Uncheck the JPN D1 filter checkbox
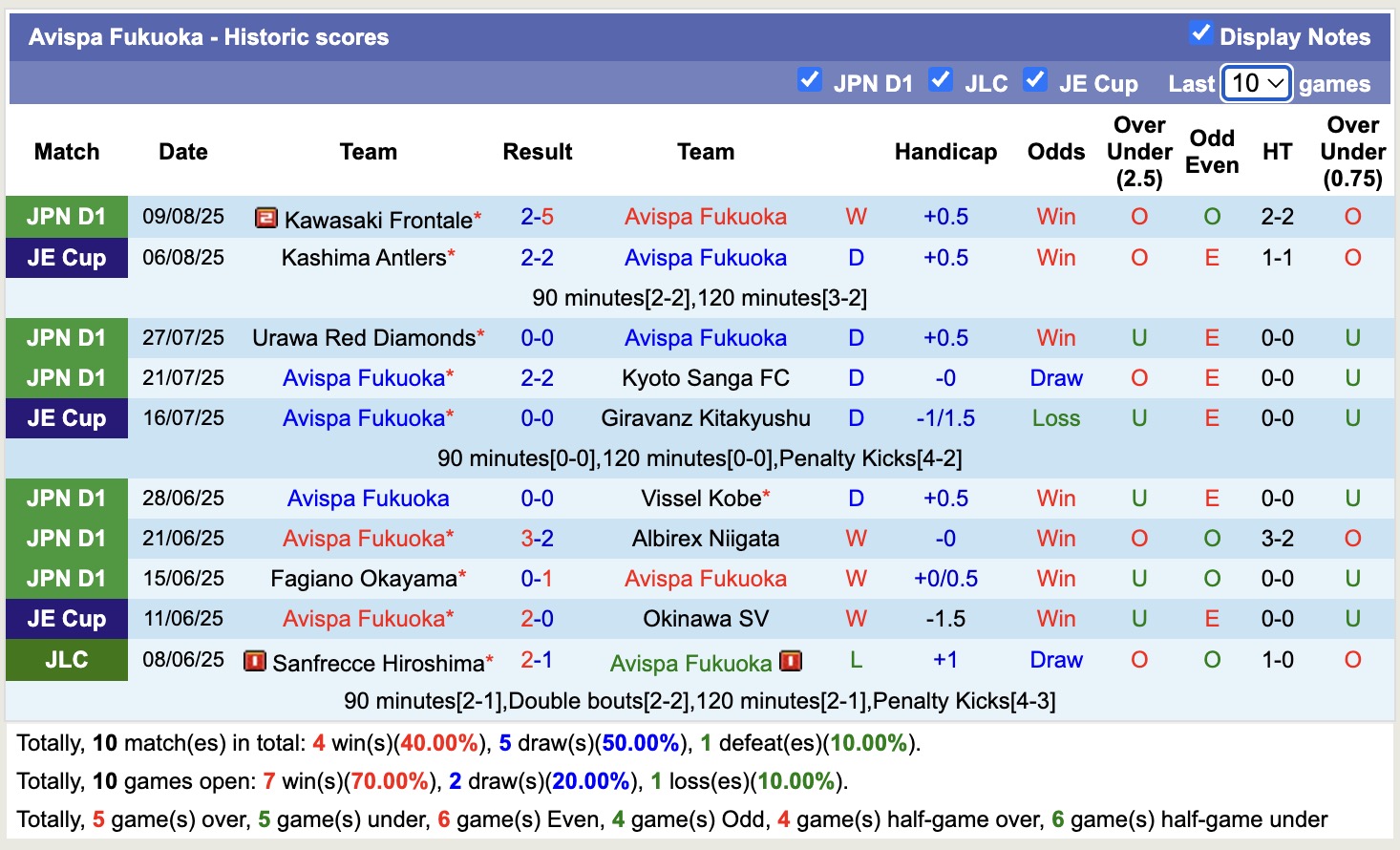 tap(811, 82)
